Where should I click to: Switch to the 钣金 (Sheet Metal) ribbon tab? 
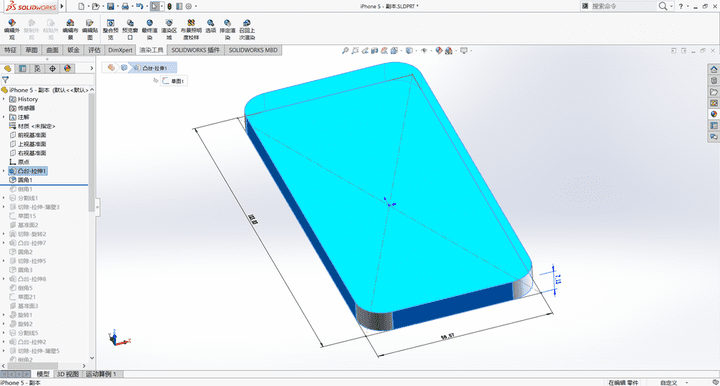(x=73, y=50)
